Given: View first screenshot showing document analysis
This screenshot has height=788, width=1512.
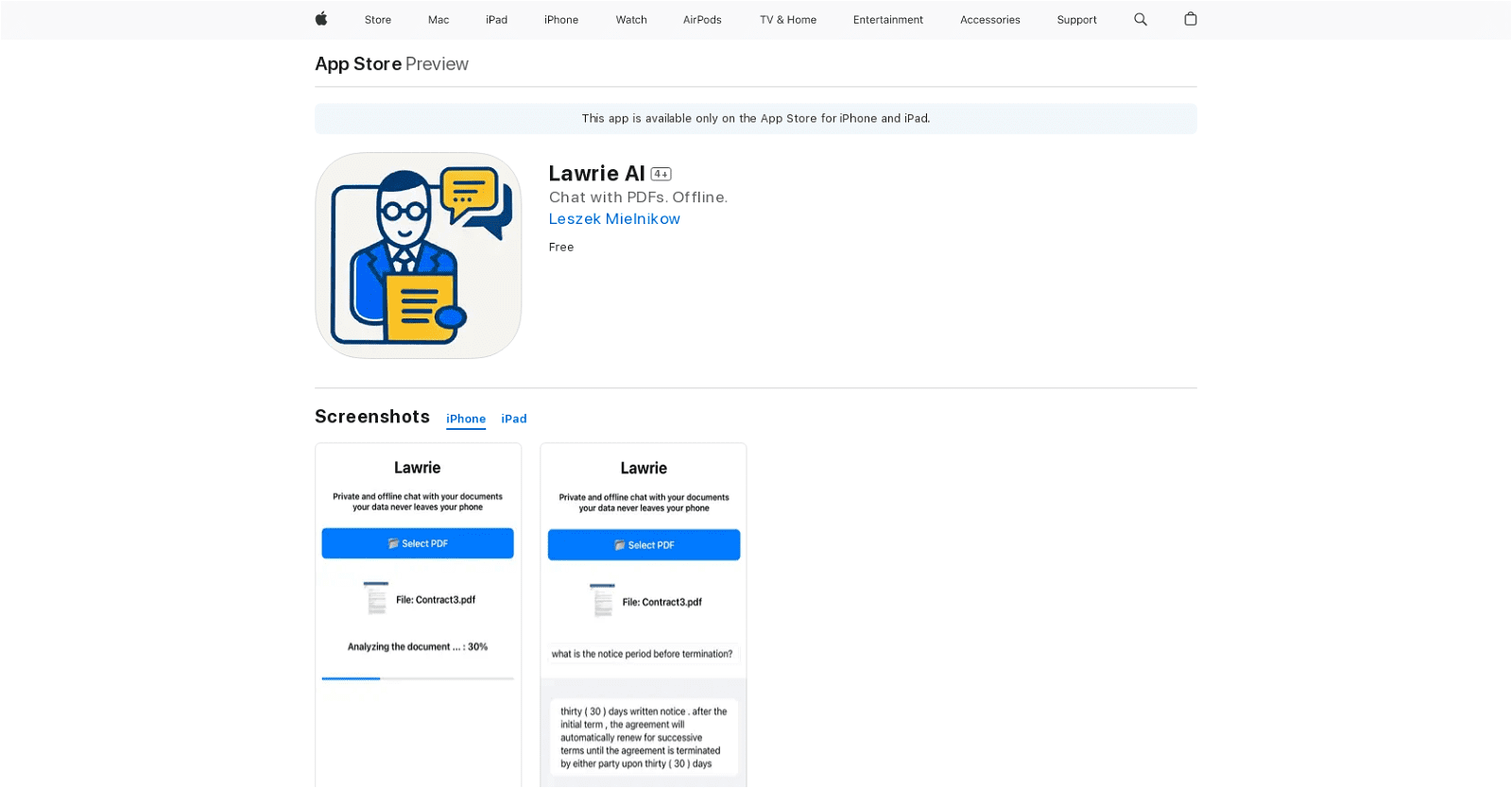Looking at the screenshot, I should pos(418,614).
